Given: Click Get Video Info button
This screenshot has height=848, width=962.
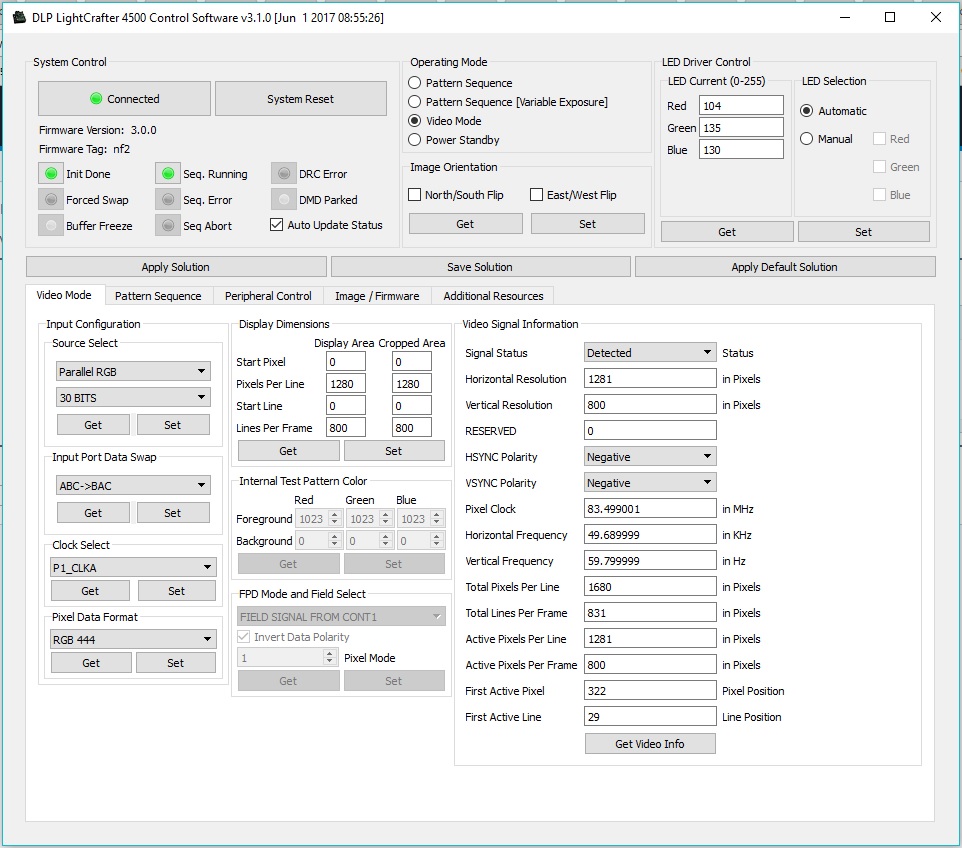Looking at the screenshot, I should (650, 743).
